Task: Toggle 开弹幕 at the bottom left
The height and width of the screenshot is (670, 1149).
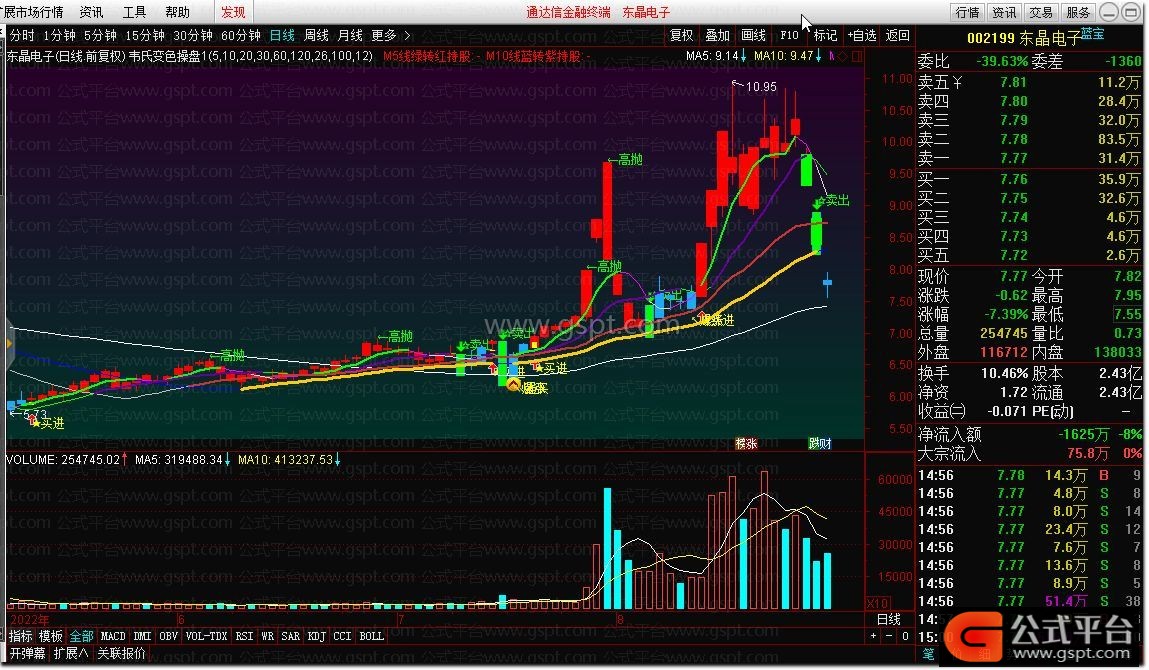Action: tap(27, 653)
